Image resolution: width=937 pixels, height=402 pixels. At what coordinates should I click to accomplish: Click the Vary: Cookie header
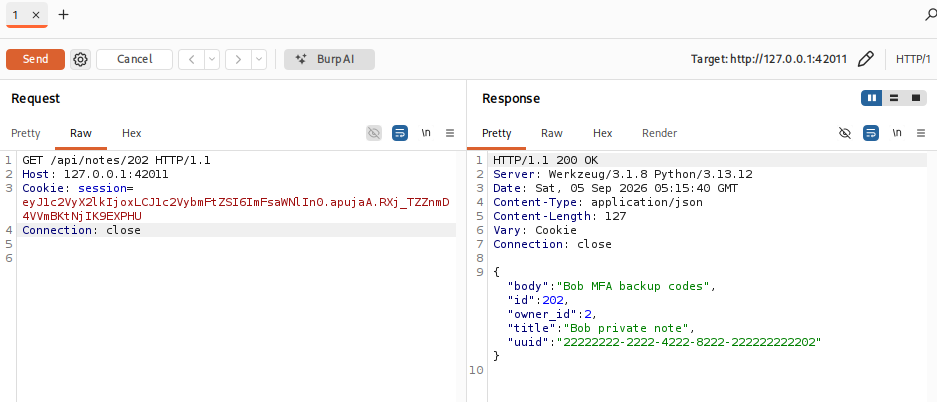(x=535, y=230)
